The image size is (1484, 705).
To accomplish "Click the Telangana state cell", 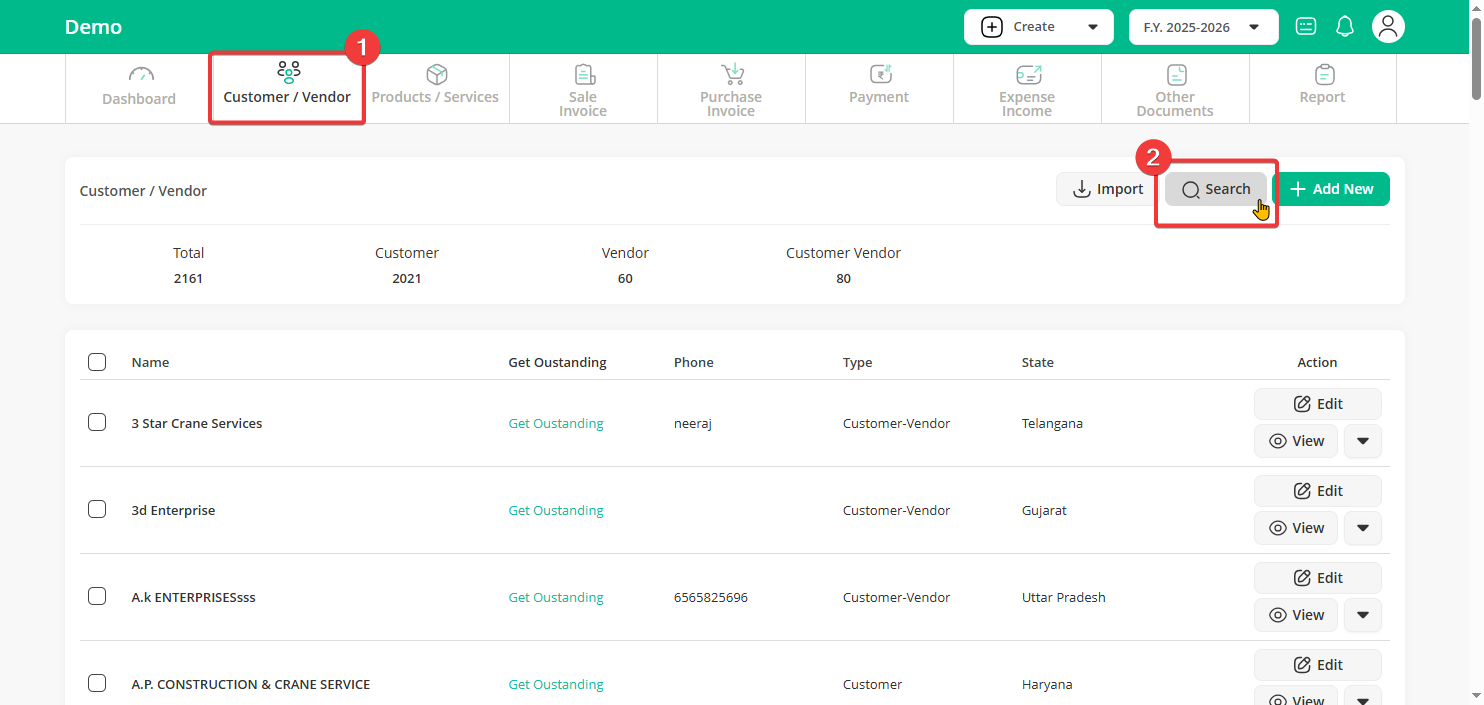I will 1052,423.
